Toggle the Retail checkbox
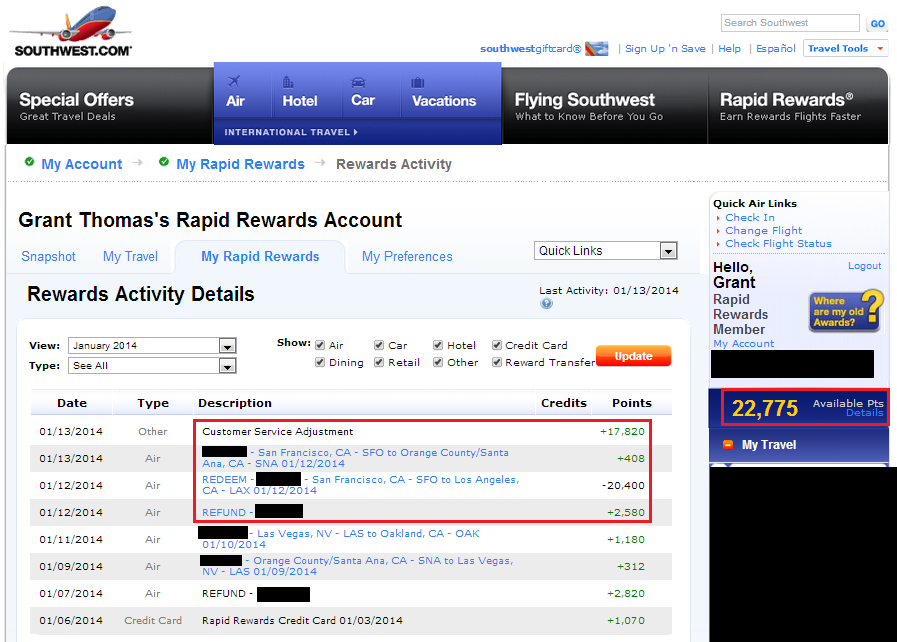The height and width of the screenshot is (642, 897). (379, 362)
